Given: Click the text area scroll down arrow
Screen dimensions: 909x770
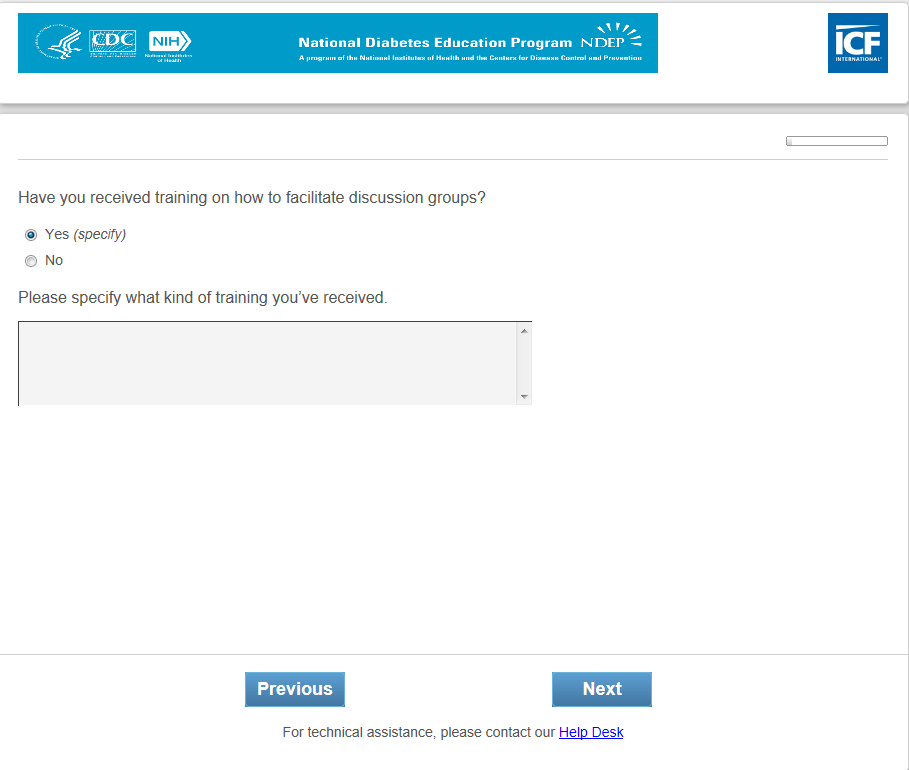Looking at the screenshot, I should click(x=524, y=397).
